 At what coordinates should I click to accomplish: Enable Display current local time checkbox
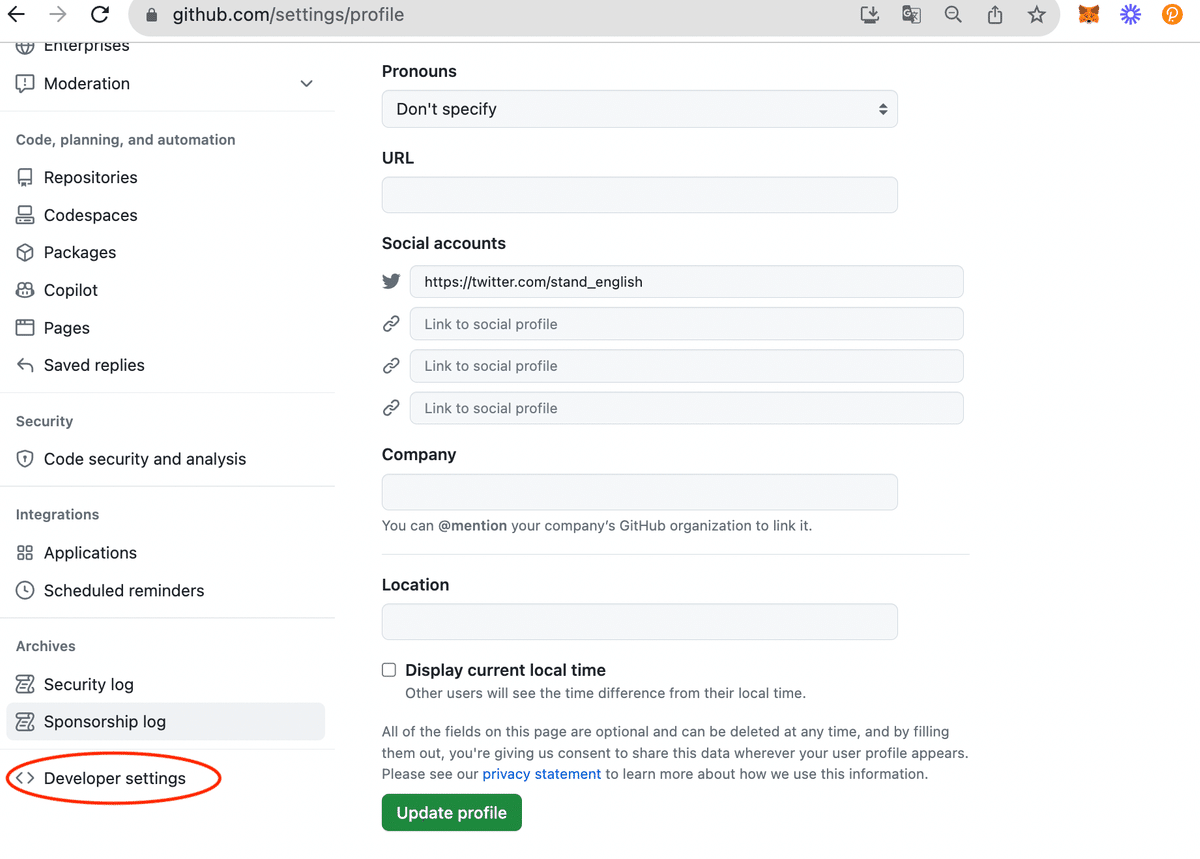click(x=389, y=670)
